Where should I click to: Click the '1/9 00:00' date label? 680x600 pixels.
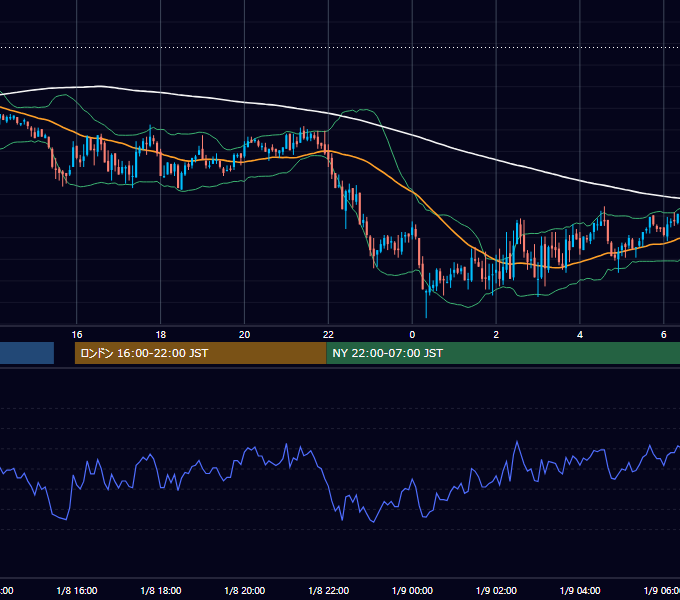[x=412, y=591]
